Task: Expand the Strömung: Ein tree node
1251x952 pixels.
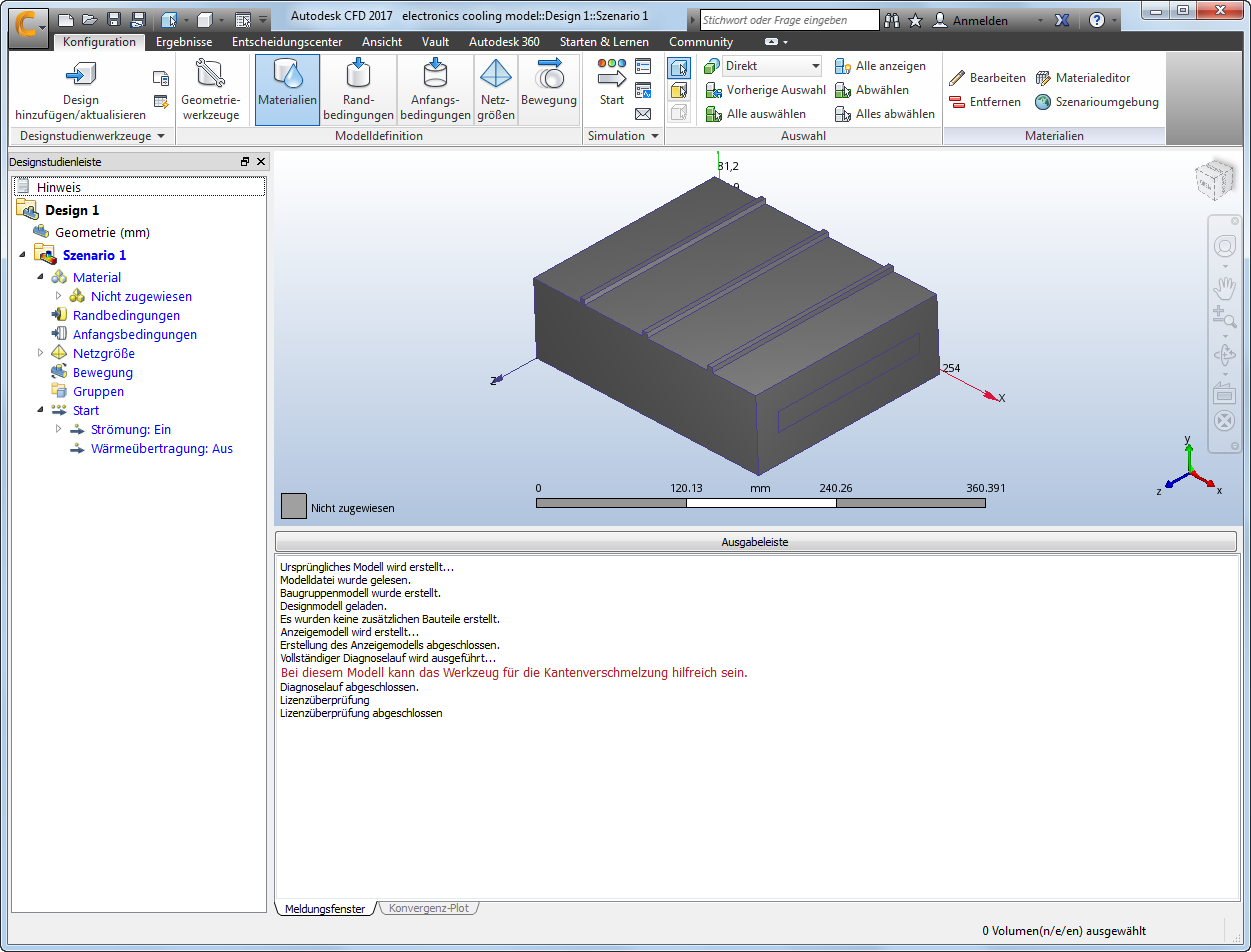Action: click(59, 429)
